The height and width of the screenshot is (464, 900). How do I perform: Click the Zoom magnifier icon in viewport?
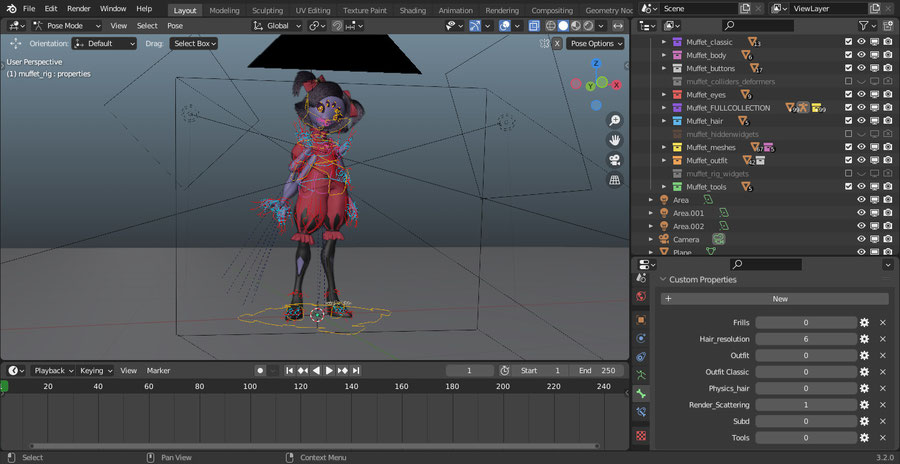click(x=615, y=120)
